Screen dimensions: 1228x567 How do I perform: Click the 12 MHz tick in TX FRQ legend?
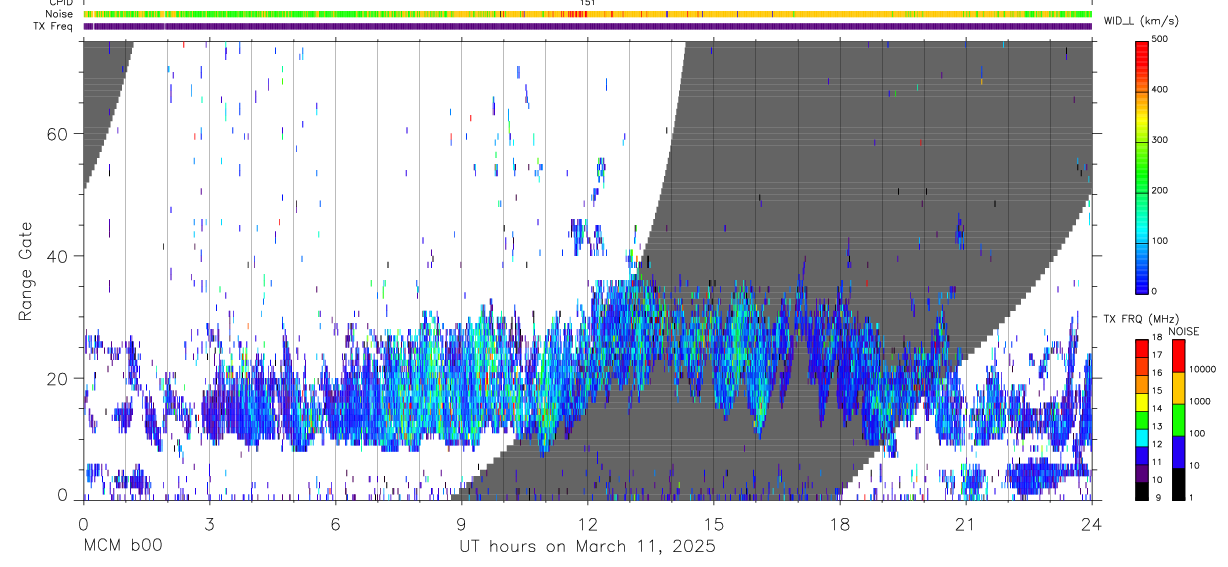[1159, 445]
